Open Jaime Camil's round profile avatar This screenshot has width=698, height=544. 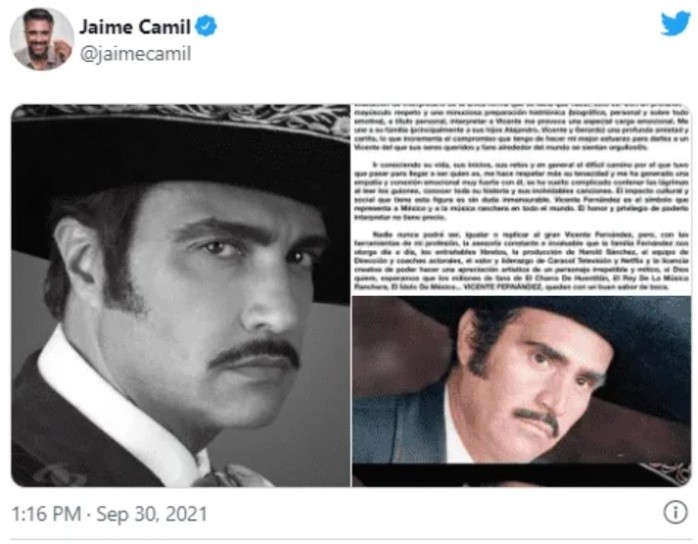[x=42, y=39]
